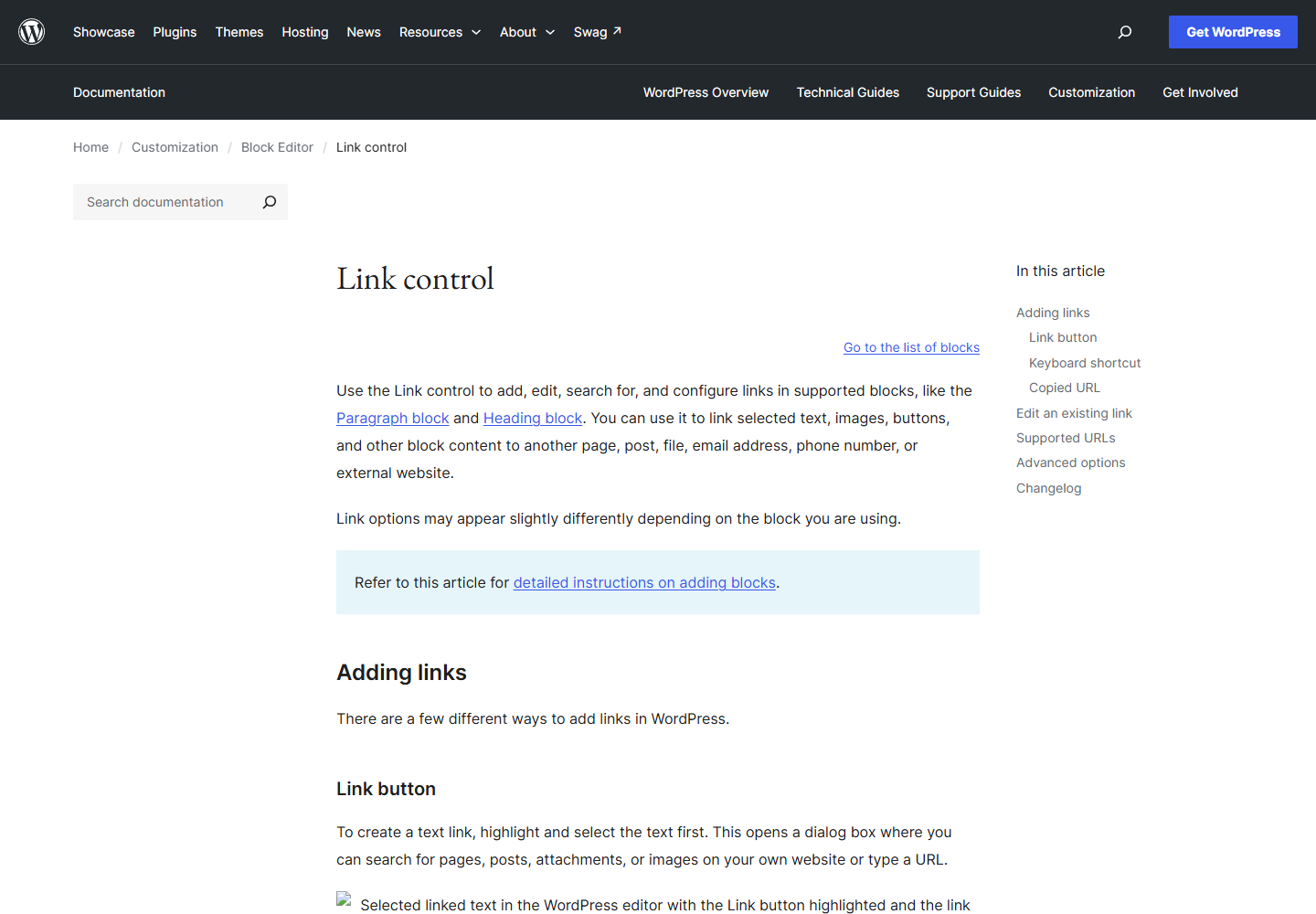Image resolution: width=1316 pixels, height=914 pixels.
Task: Open the Hosting menu item
Action: point(305,32)
